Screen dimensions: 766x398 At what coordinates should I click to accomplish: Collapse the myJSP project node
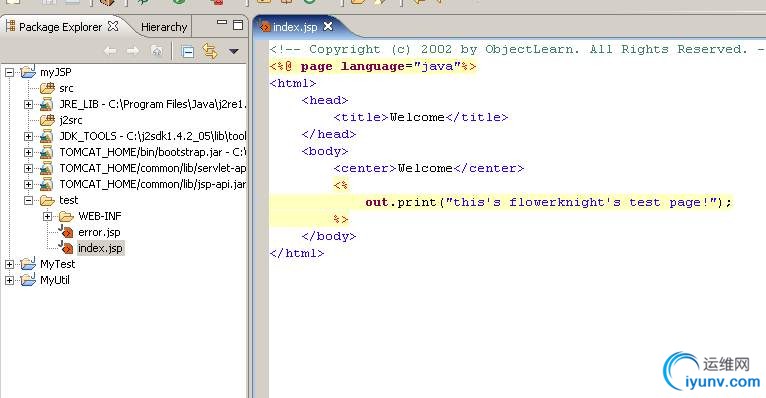click(x=9, y=72)
